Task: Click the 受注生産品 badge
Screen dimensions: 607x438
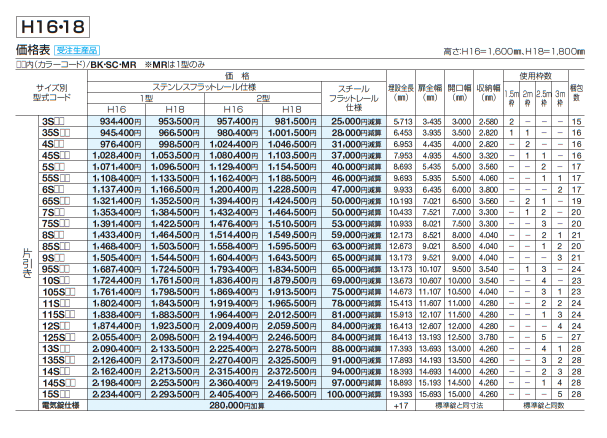Action: coord(77,50)
